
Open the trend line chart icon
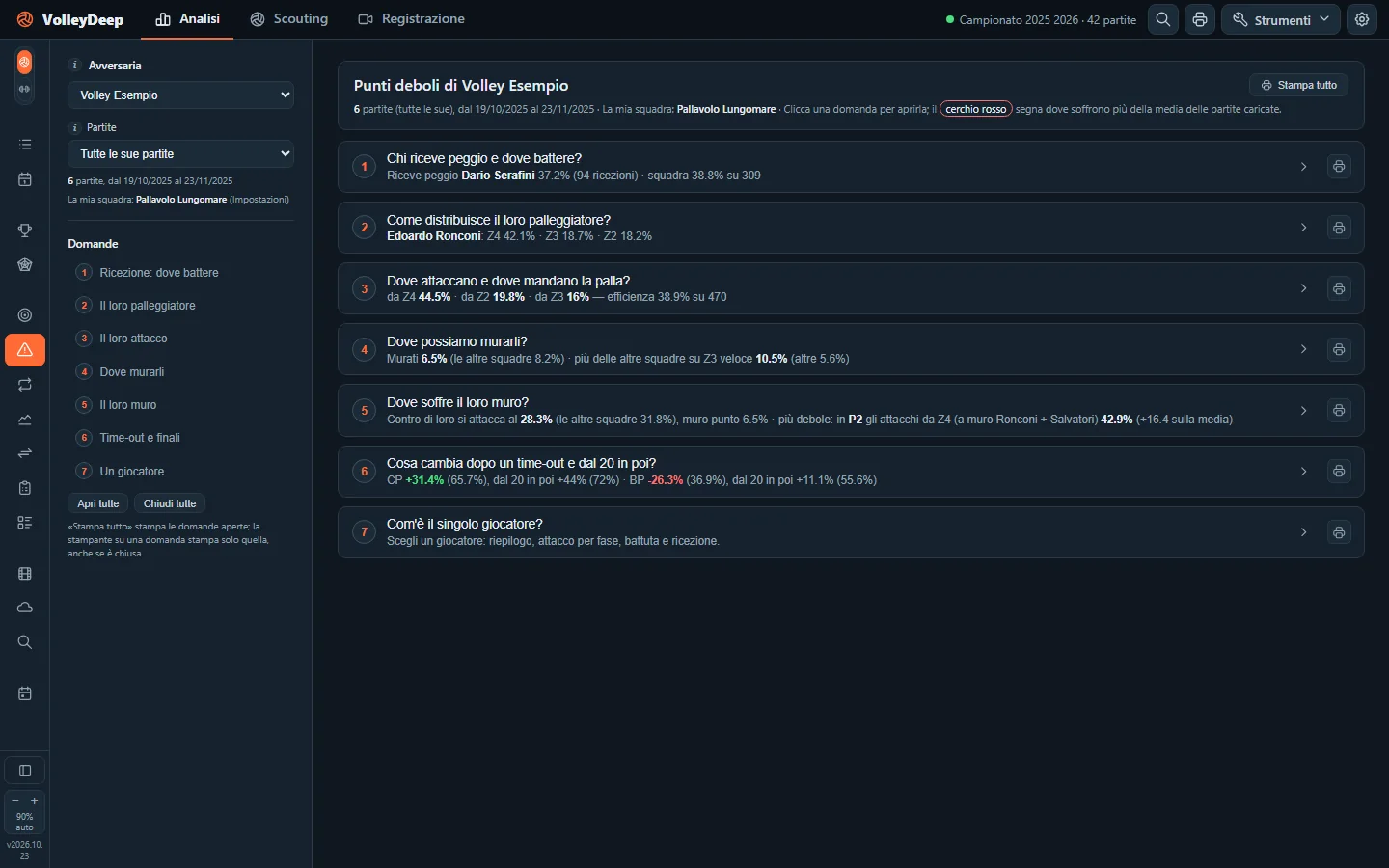(x=25, y=420)
